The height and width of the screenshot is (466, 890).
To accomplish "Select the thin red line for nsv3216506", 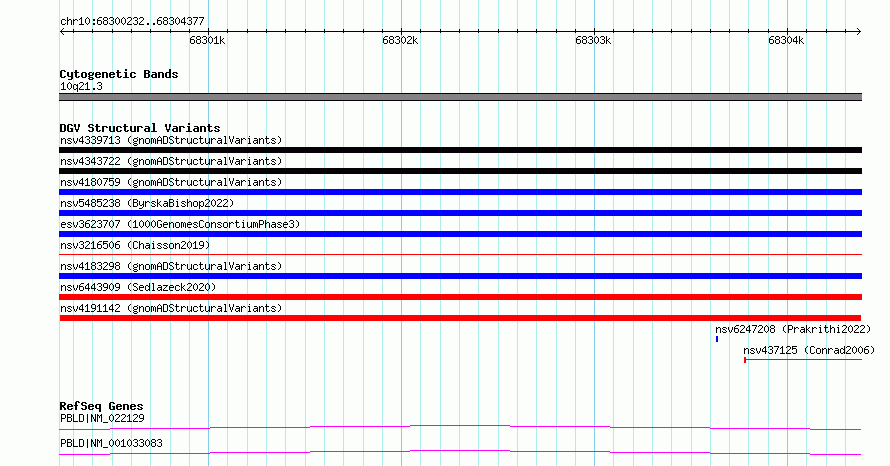I will 460,255.
